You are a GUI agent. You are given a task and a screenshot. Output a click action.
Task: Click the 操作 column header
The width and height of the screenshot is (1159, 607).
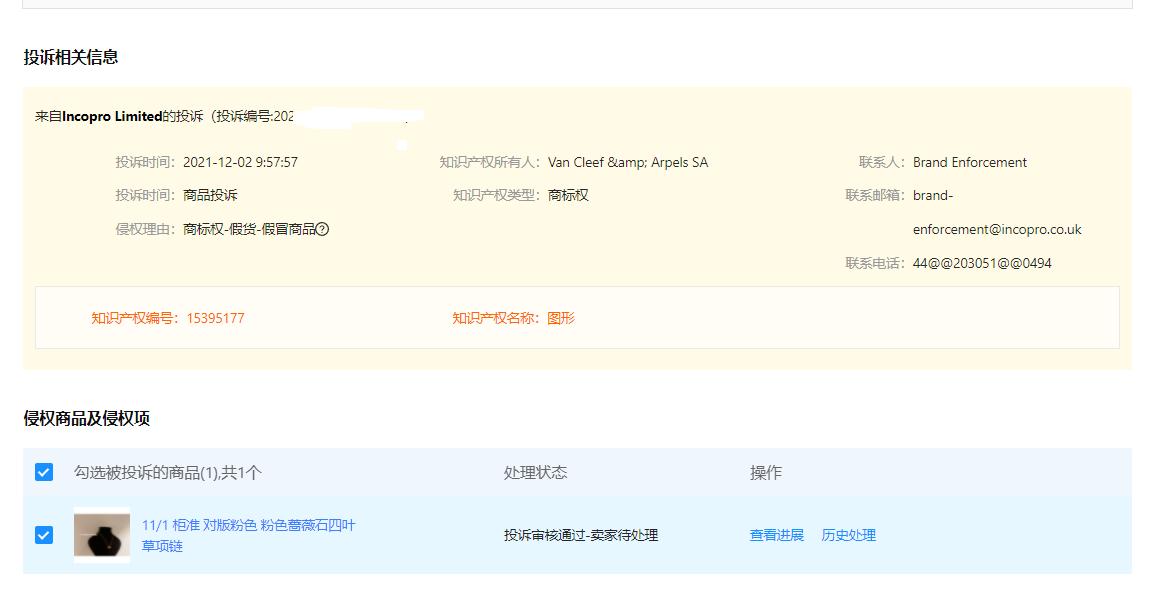click(x=766, y=472)
